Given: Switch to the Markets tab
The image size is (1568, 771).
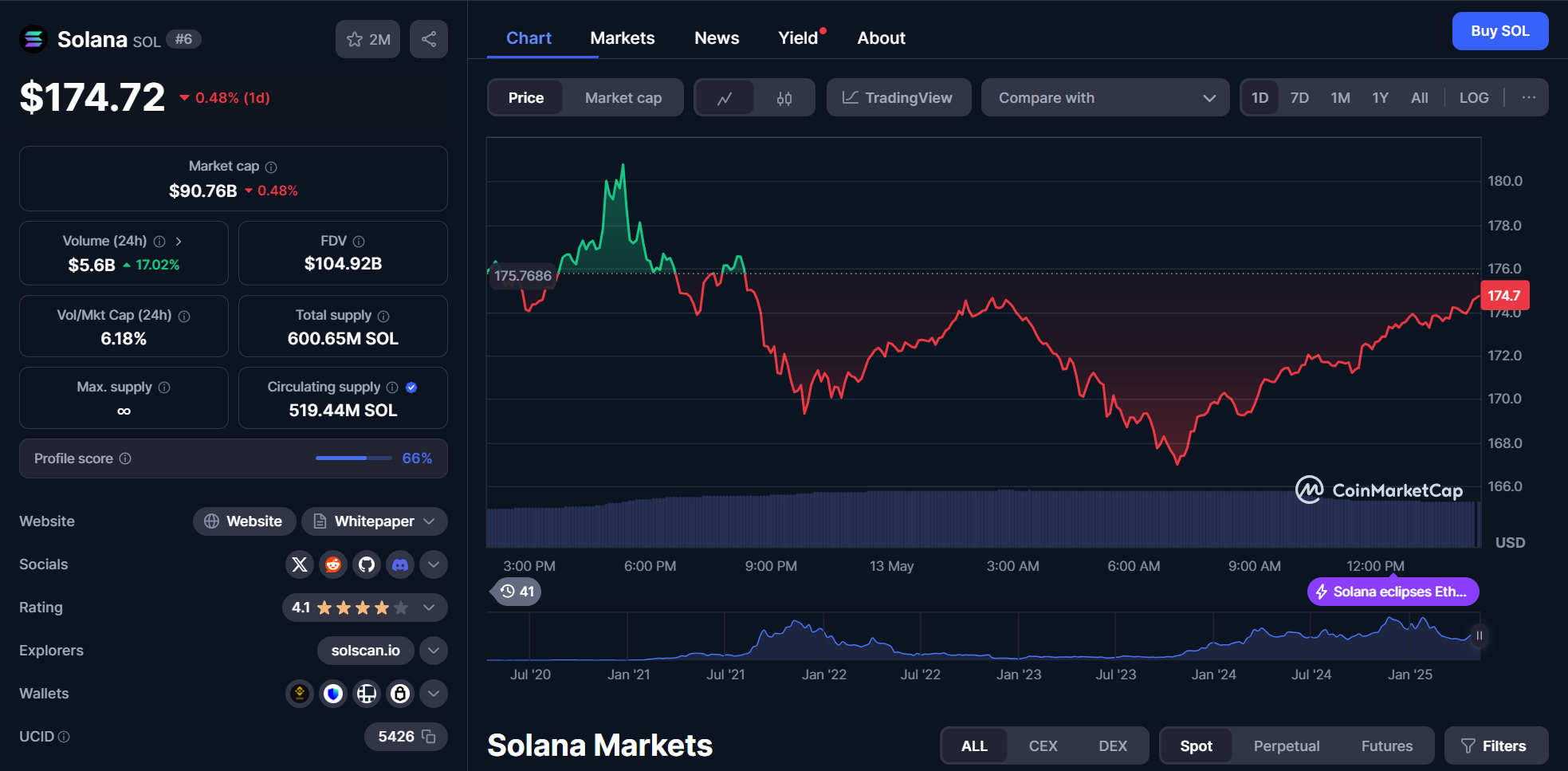Looking at the screenshot, I should coord(622,37).
